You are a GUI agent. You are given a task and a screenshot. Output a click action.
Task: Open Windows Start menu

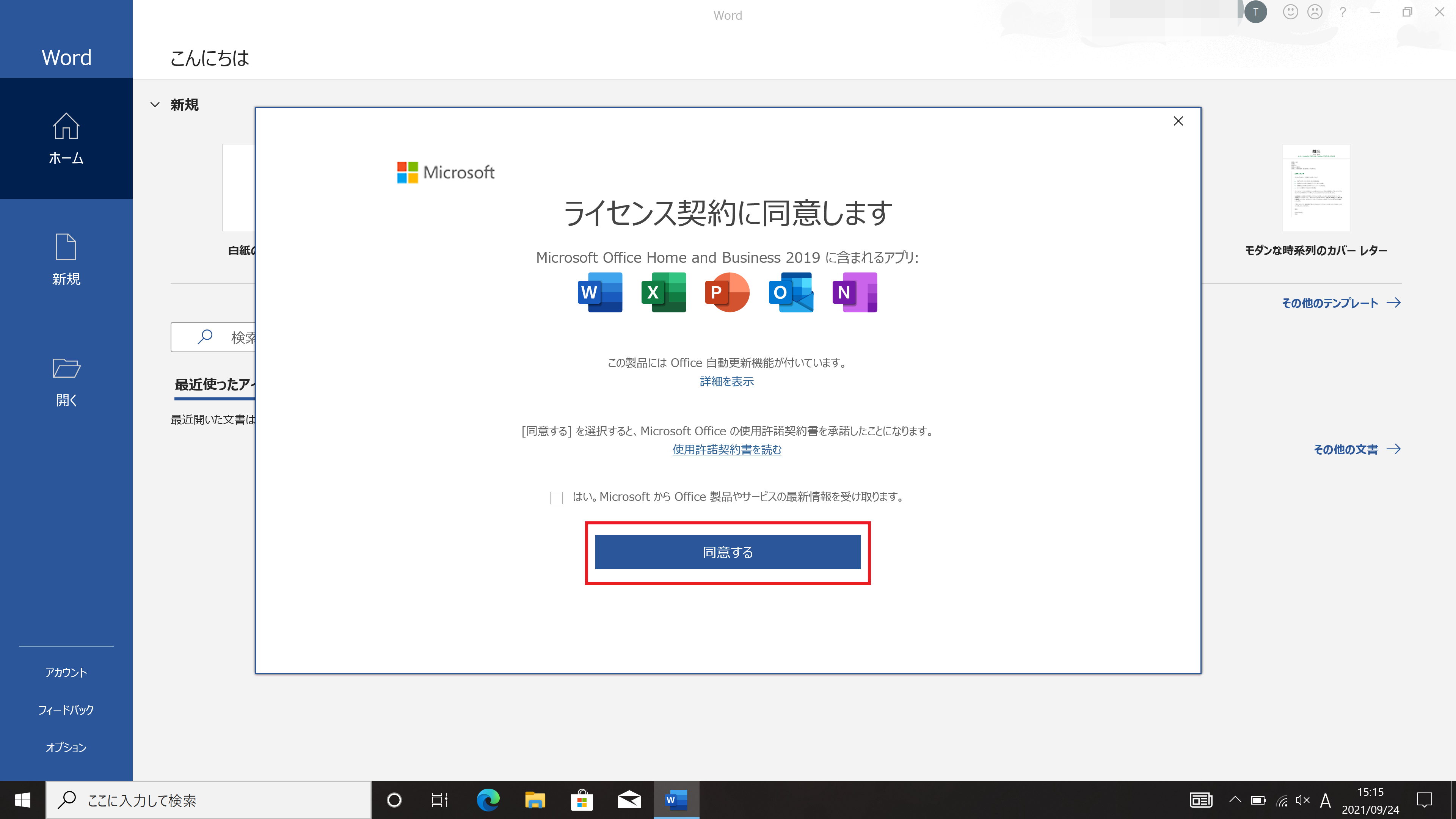pos(23,800)
